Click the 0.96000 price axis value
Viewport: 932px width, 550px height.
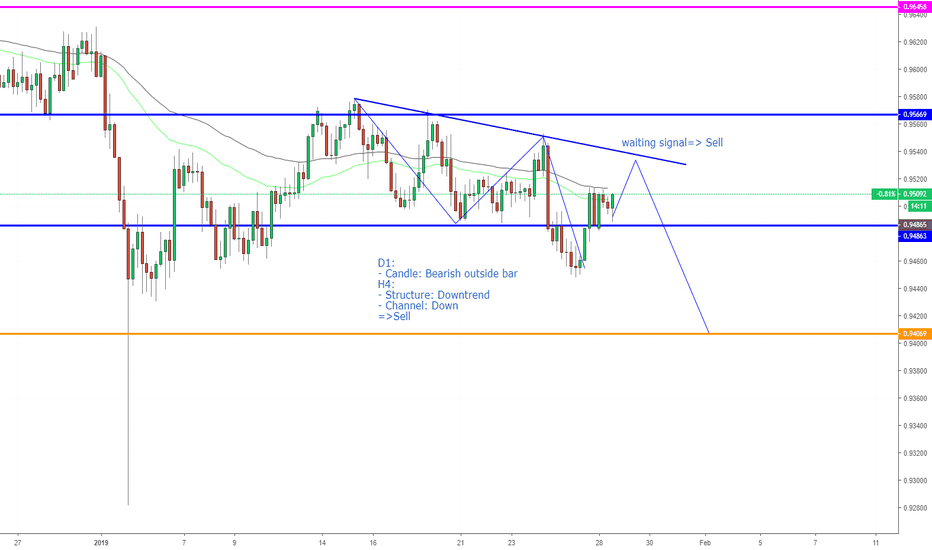915,70
